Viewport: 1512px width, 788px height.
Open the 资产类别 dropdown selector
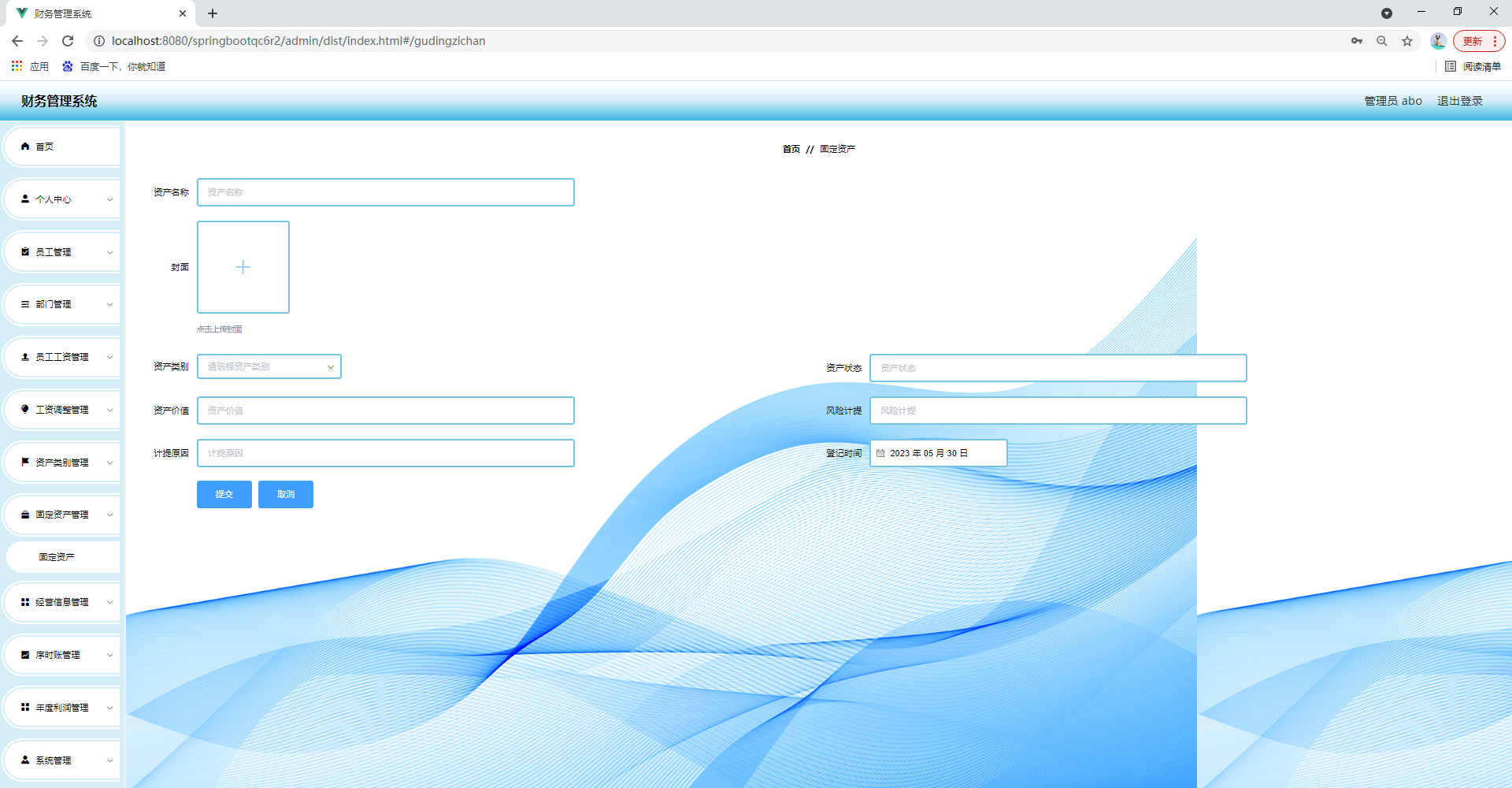tap(269, 366)
